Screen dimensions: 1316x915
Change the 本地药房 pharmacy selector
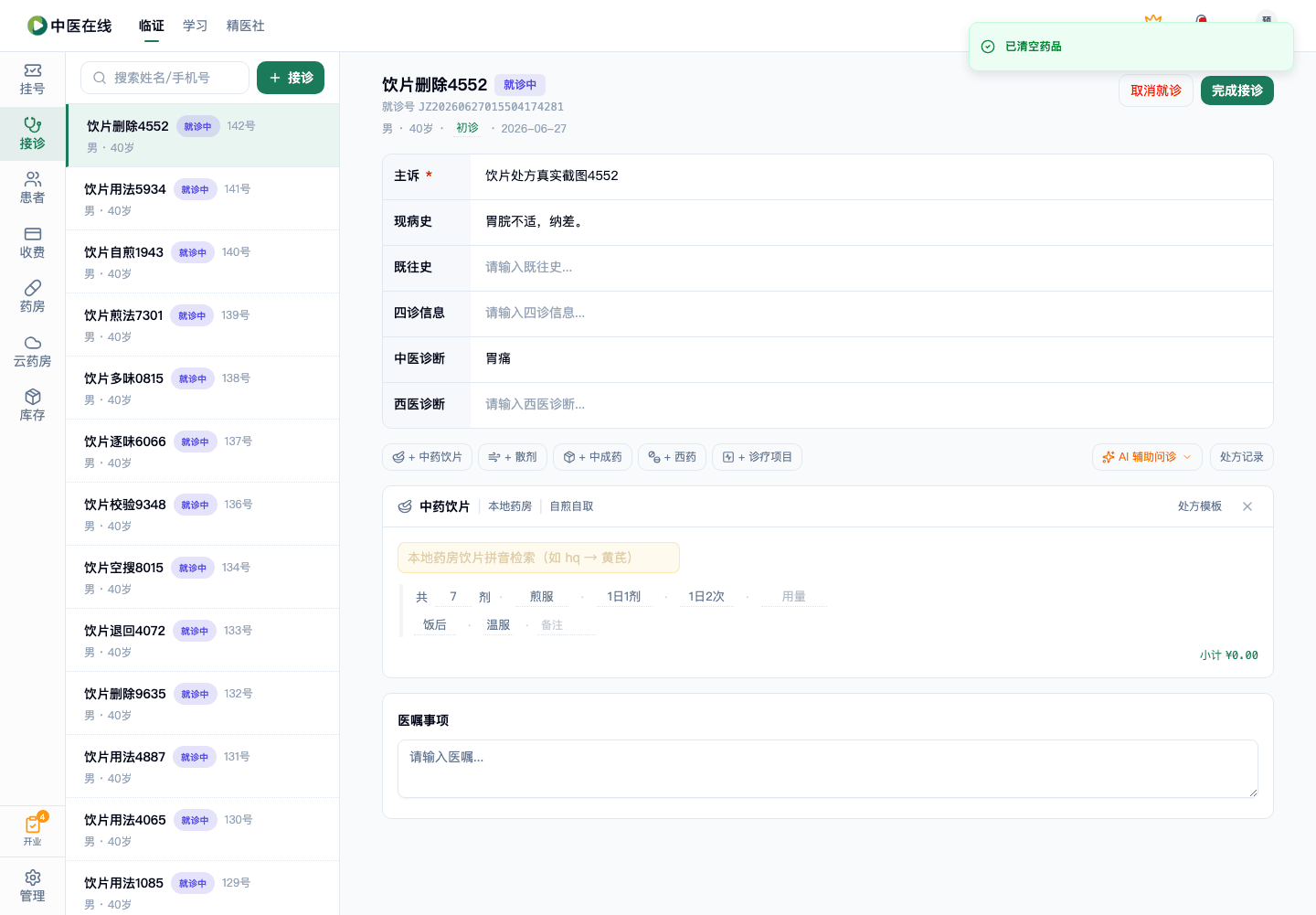tap(510, 506)
